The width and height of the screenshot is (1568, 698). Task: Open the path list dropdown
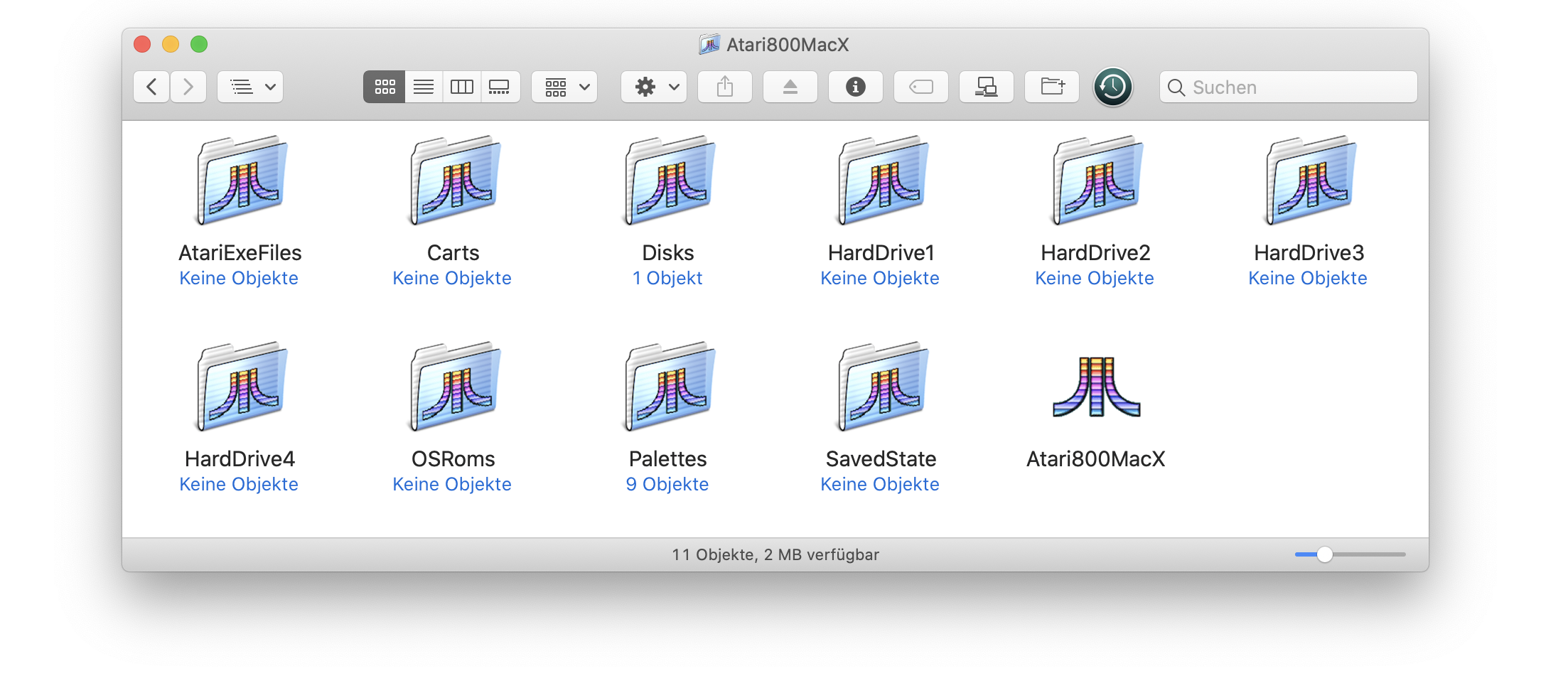[x=250, y=87]
